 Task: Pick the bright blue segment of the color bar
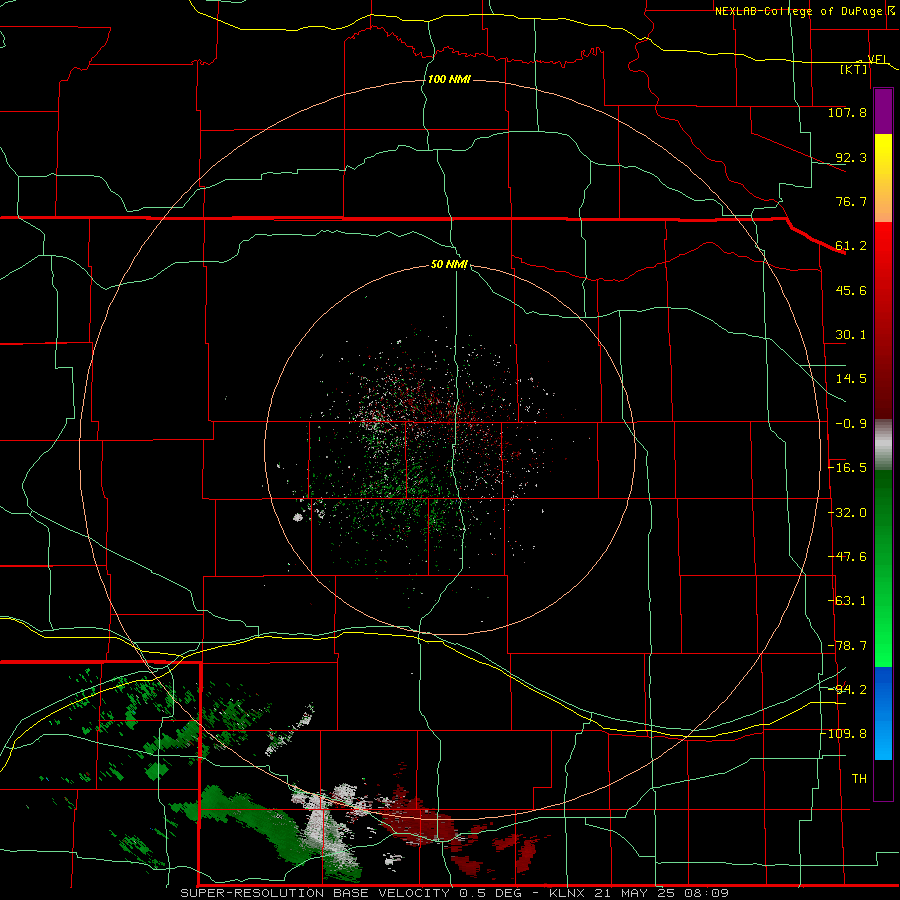point(883,713)
